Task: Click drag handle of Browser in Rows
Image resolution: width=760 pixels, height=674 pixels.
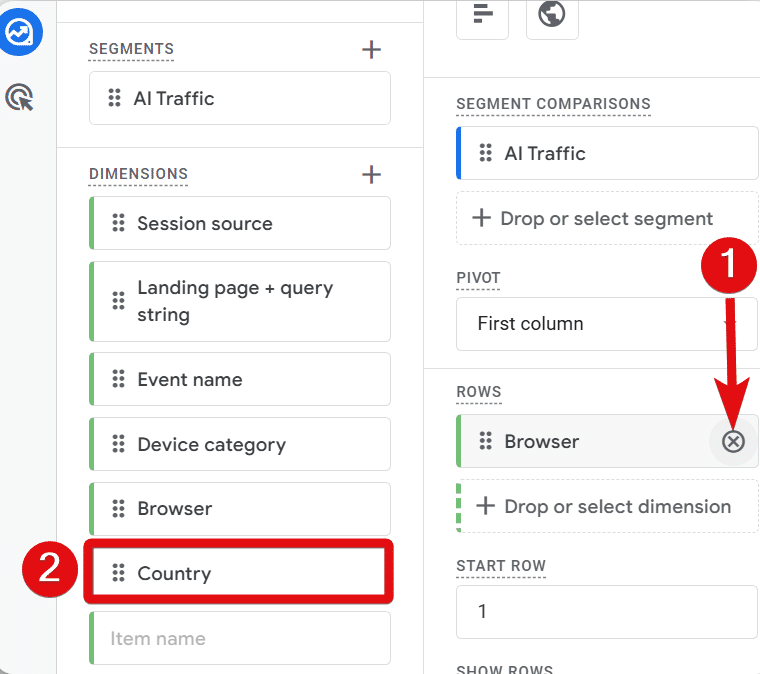Action: click(x=485, y=441)
